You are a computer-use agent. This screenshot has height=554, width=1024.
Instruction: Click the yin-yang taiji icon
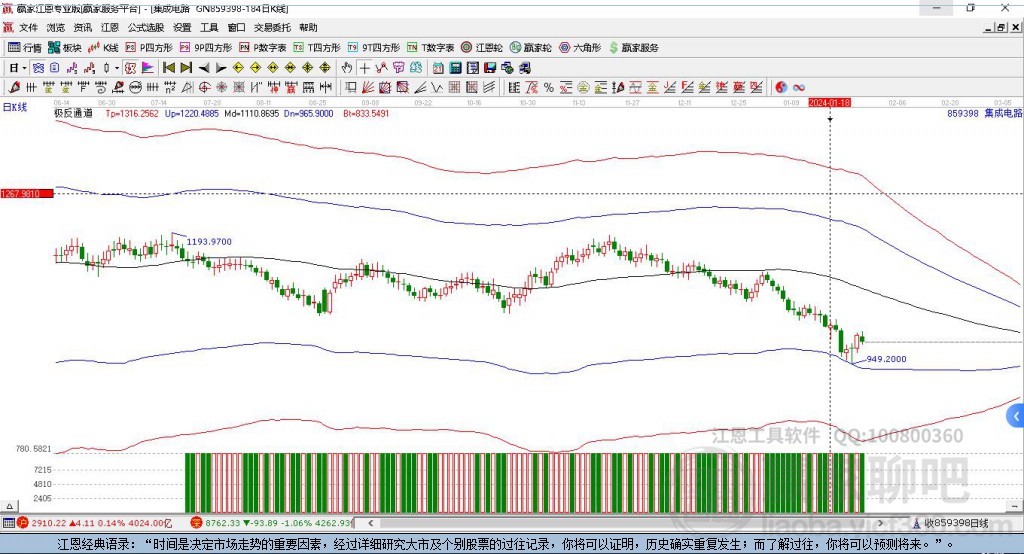(x=781, y=87)
